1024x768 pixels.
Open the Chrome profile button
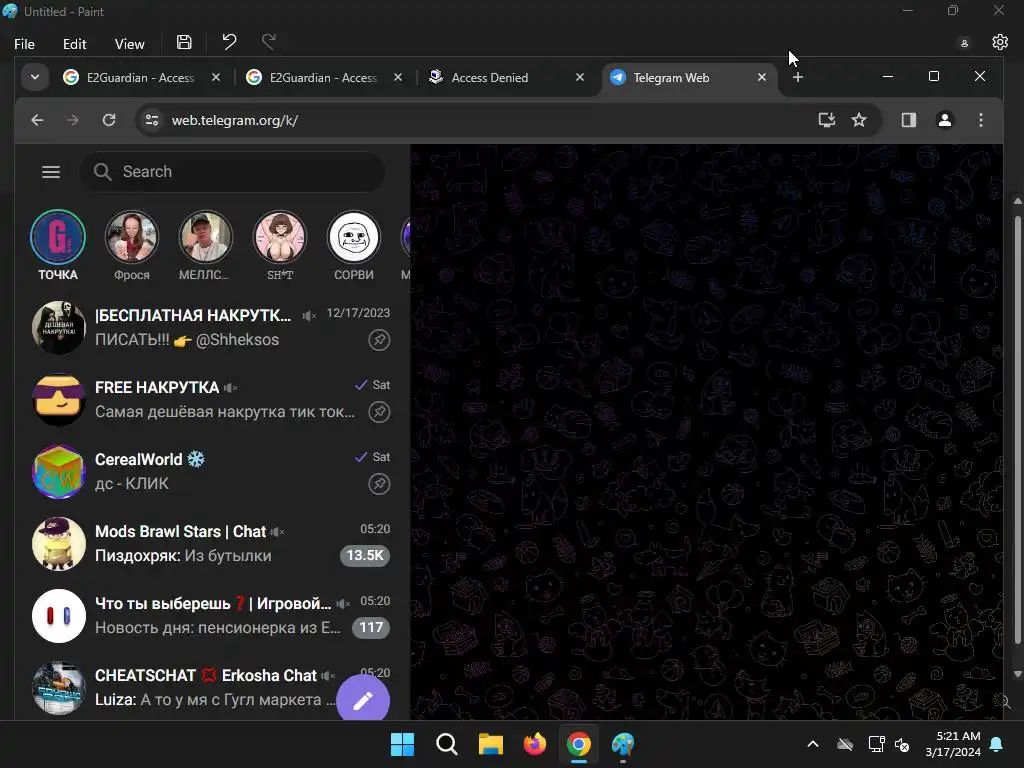pos(944,120)
